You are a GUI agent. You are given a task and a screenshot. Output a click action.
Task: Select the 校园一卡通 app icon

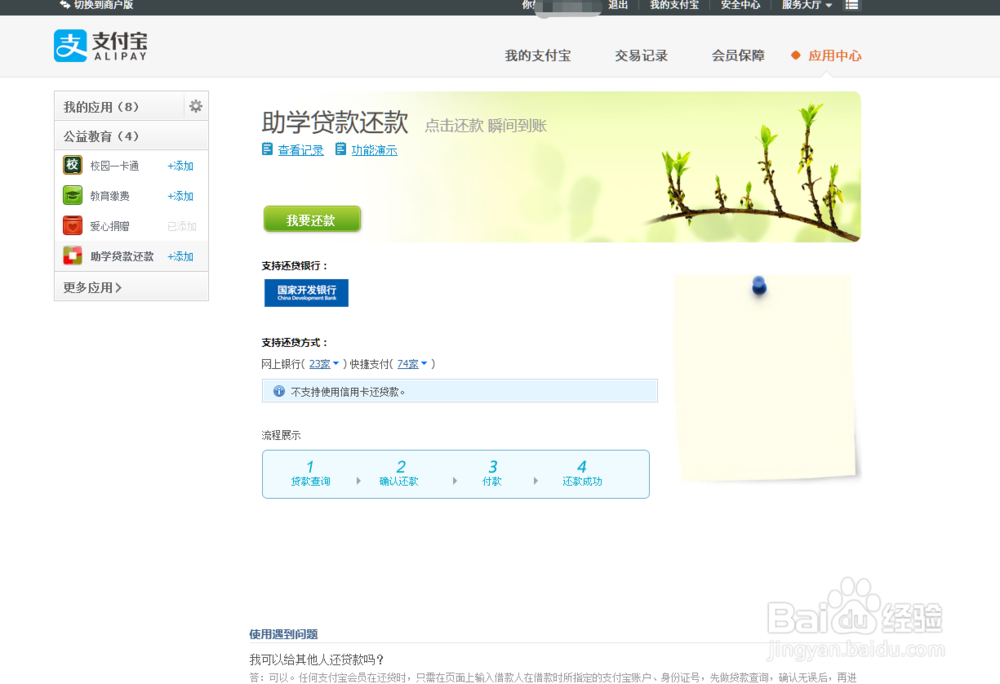71,166
